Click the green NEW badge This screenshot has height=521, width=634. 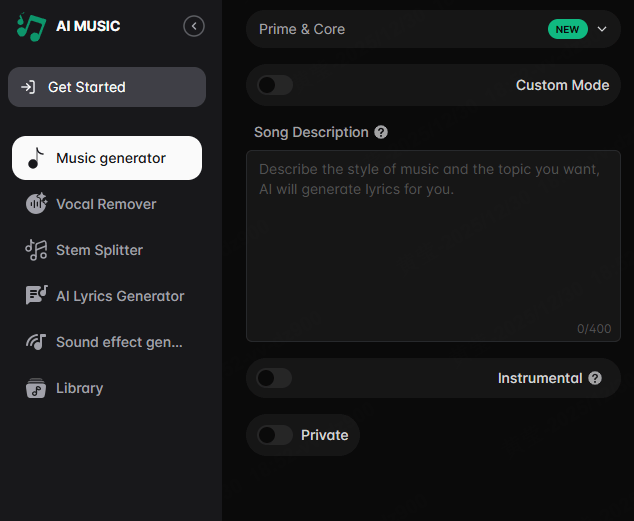568,29
